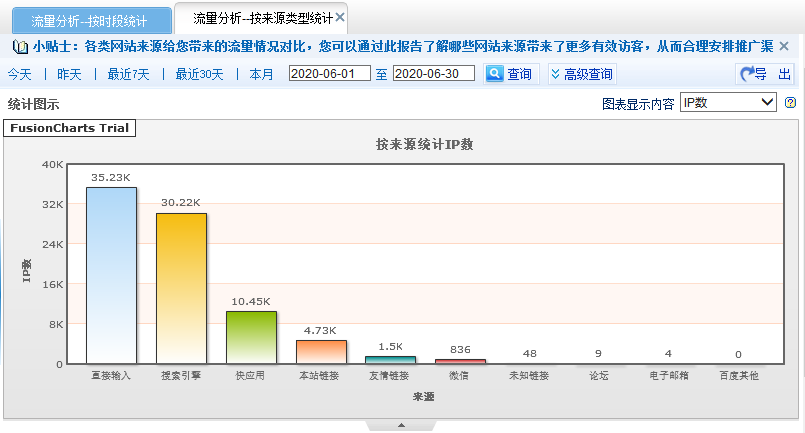Click the yellow 搜索引擎 bar
This screenshot has width=805, height=433.
click(x=181, y=288)
